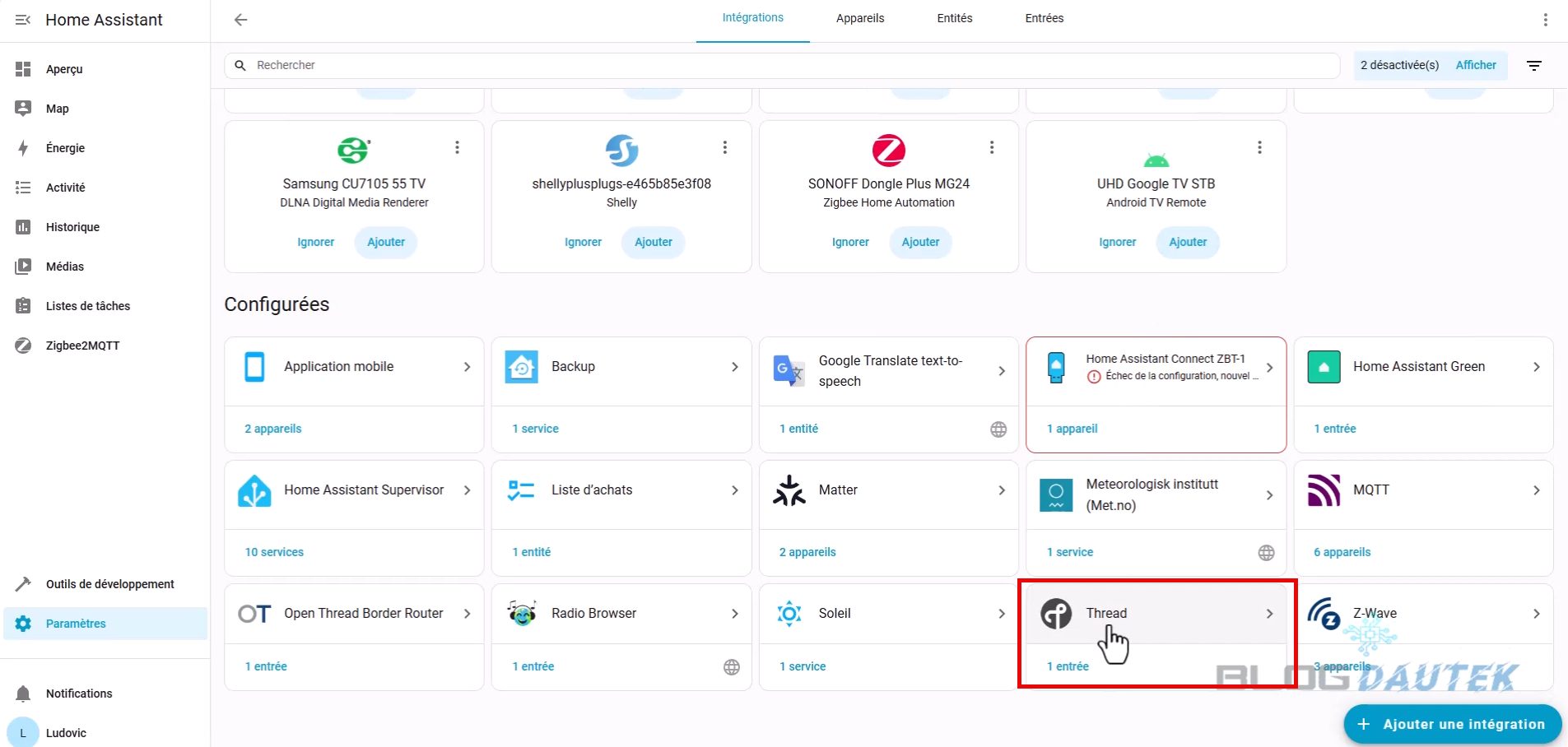
Task: Ignore the UHD Google TV STB discovery
Action: point(1117,242)
